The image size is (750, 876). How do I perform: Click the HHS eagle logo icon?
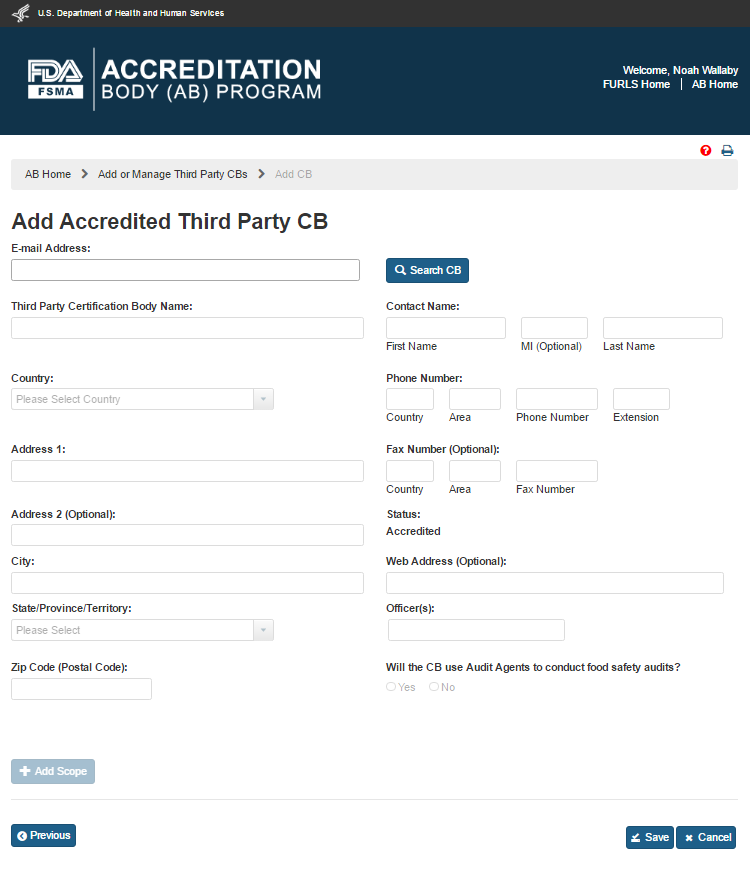click(x=20, y=13)
